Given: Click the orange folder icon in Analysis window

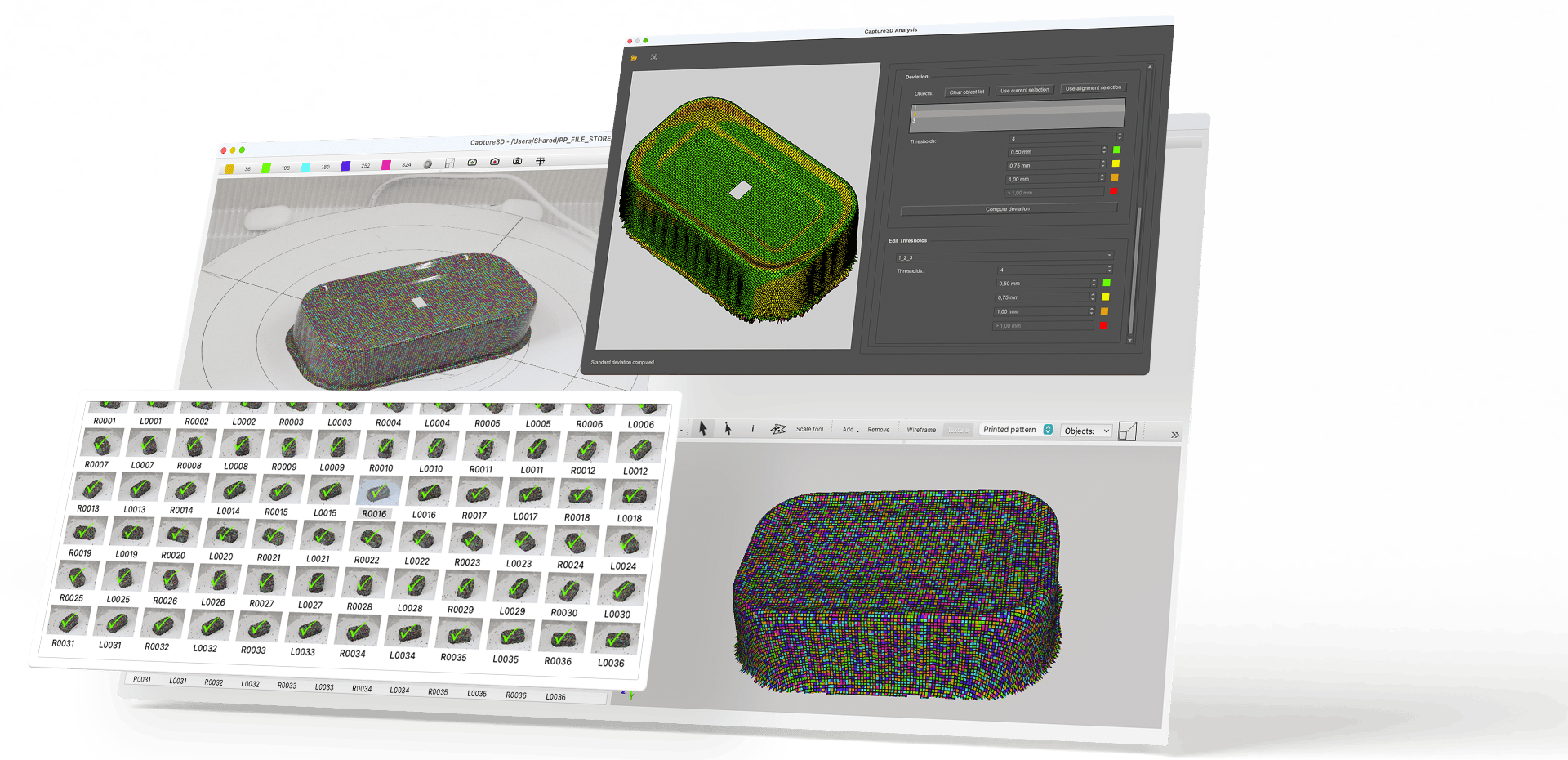Looking at the screenshot, I should 634,58.
